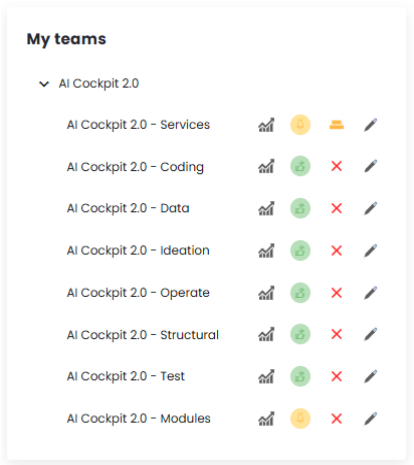Open statistics chart for Coding team
Screen dimensions: 414x465
266,166
